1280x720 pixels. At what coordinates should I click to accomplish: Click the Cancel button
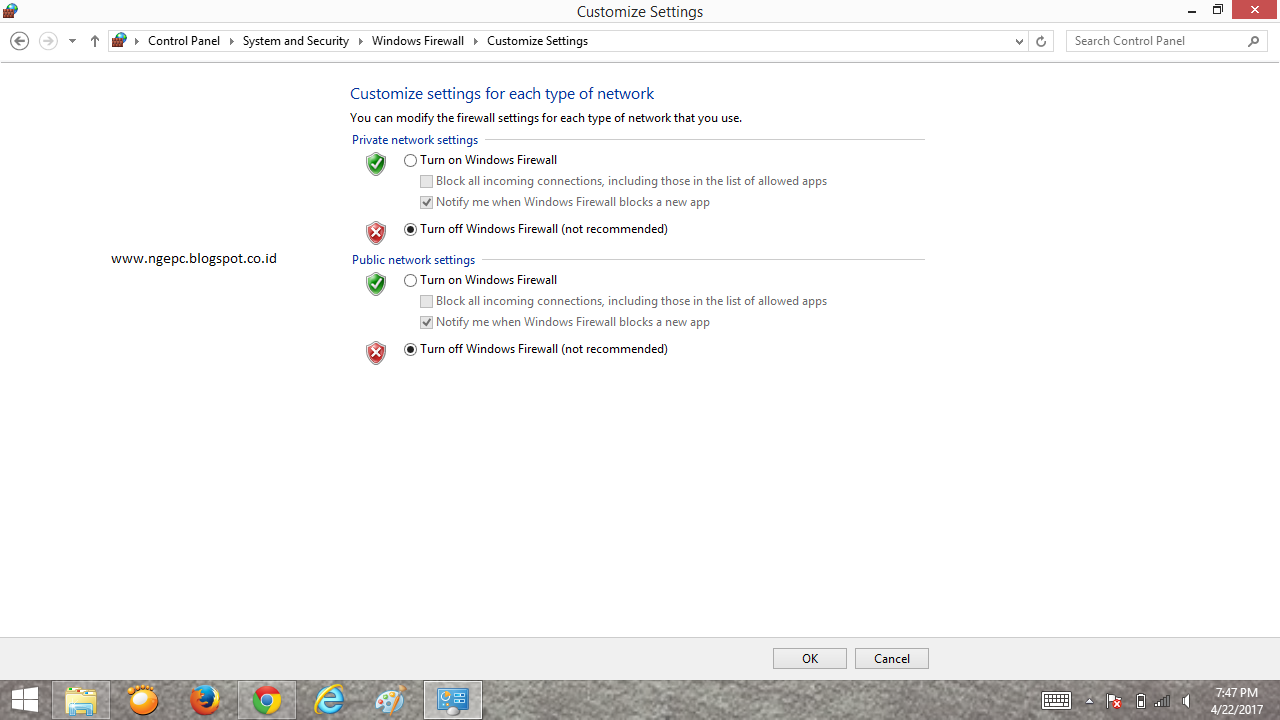tap(891, 658)
